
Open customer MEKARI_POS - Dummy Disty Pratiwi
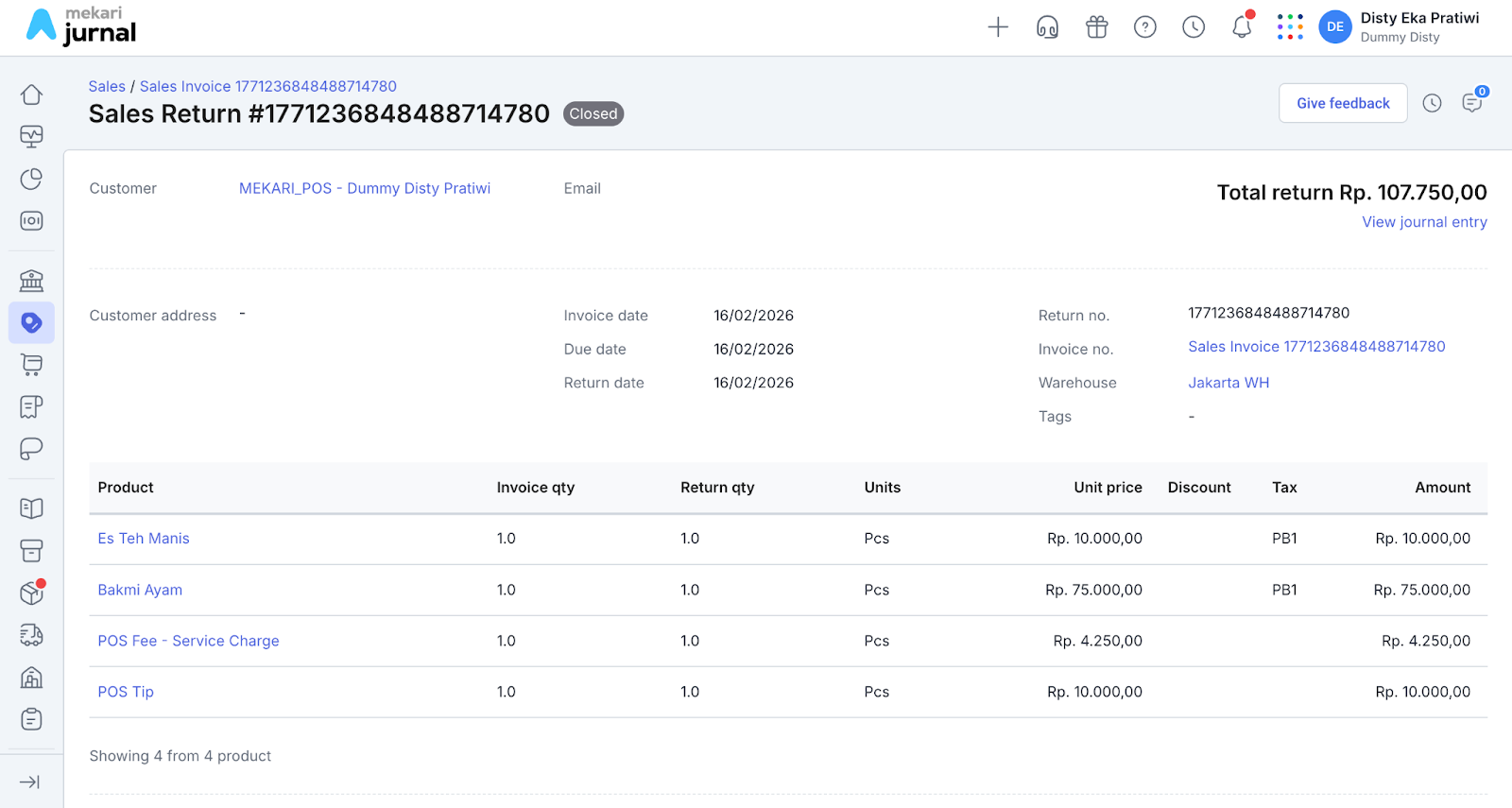tap(365, 188)
